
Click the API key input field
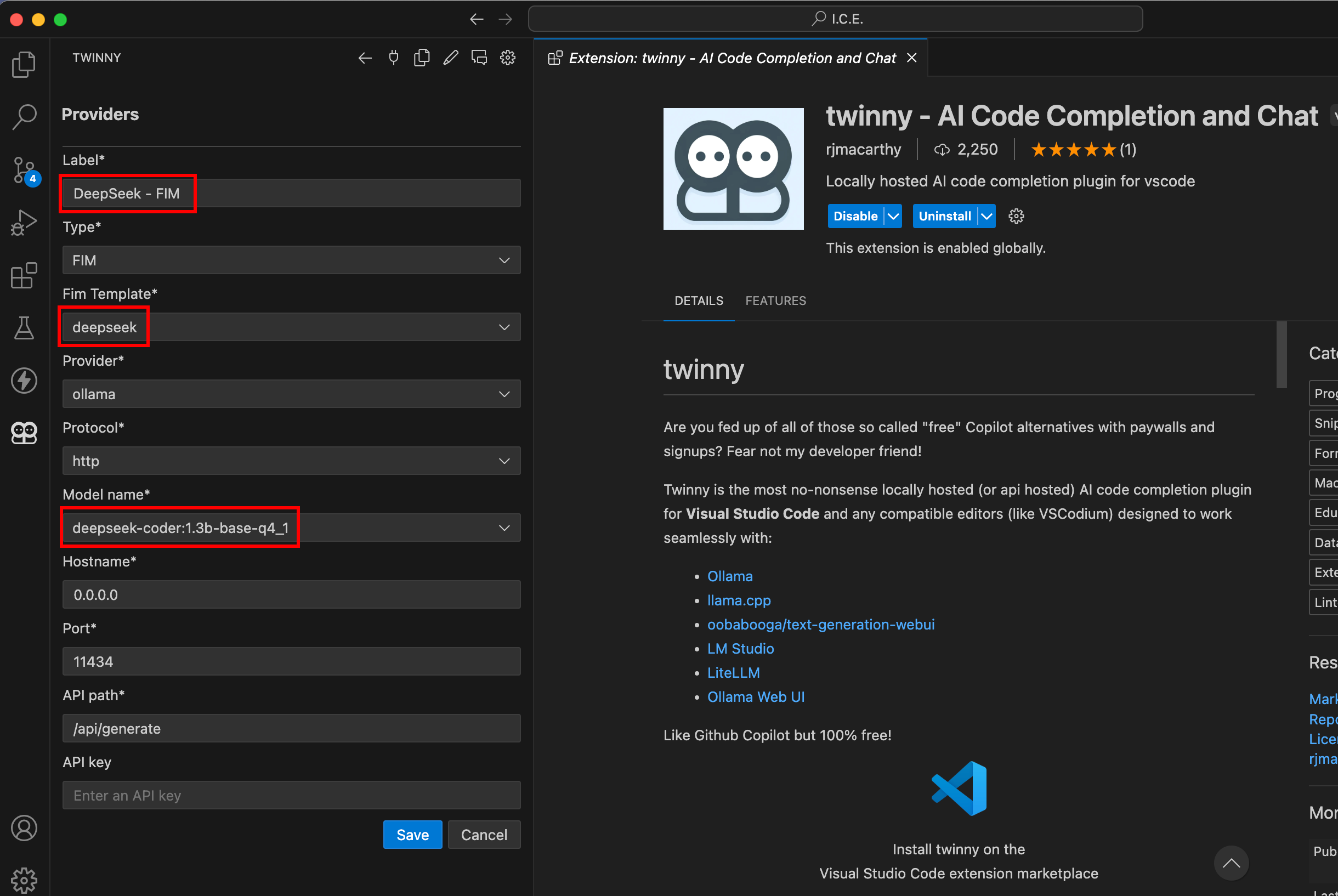(x=291, y=795)
